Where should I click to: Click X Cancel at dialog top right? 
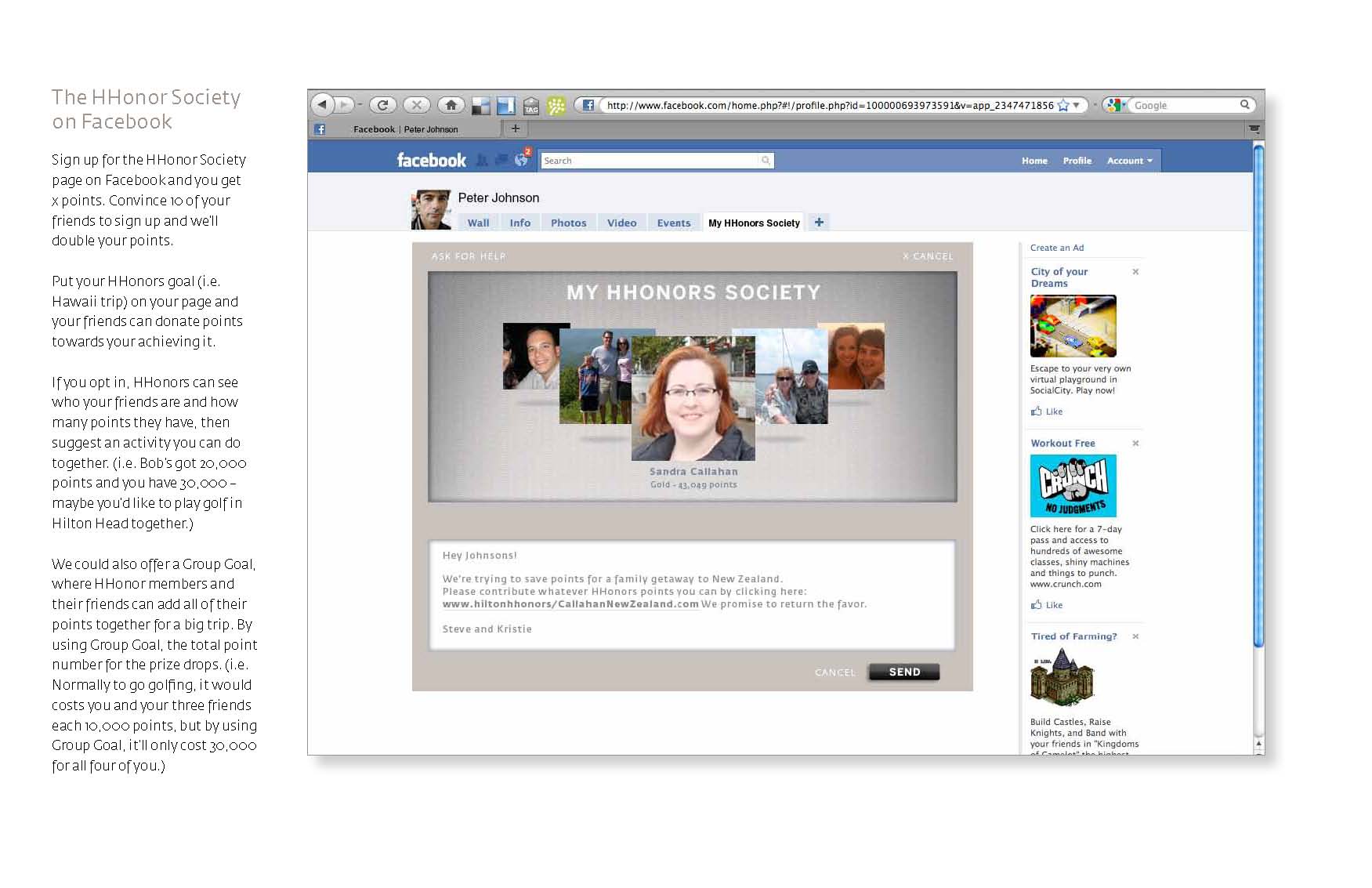pos(928,256)
